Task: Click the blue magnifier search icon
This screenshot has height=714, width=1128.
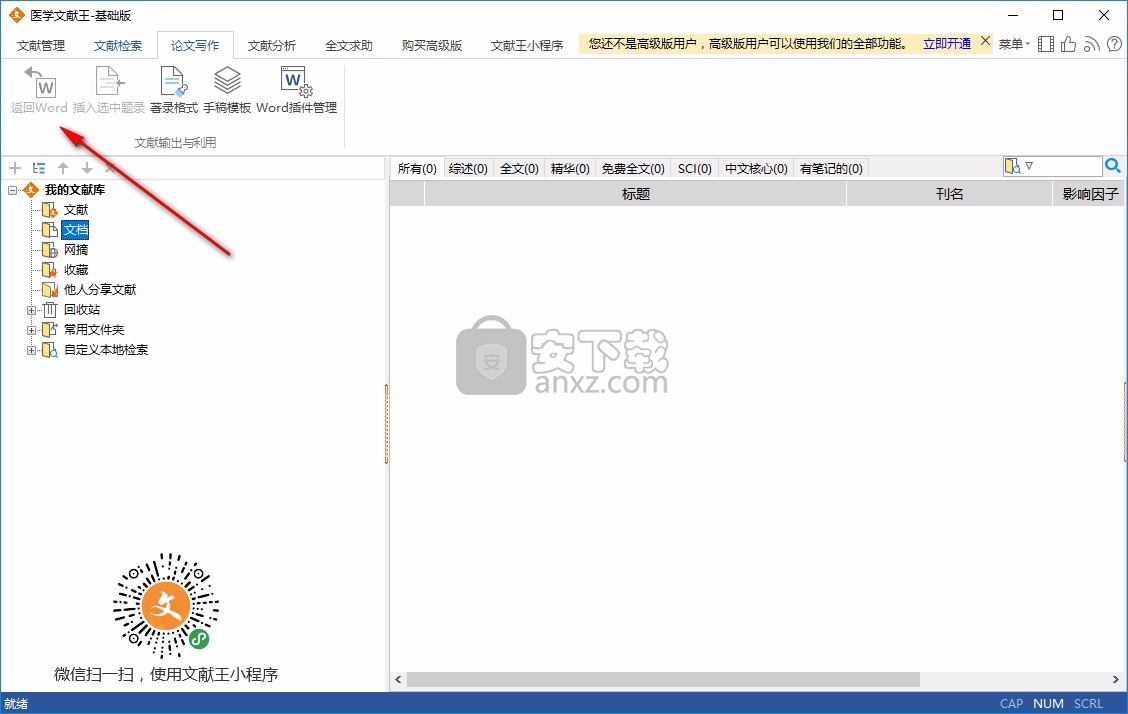Action: tap(1113, 166)
